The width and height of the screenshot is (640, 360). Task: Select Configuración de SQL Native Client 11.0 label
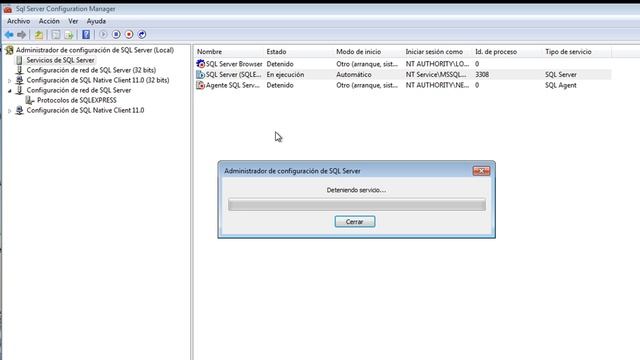85,110
